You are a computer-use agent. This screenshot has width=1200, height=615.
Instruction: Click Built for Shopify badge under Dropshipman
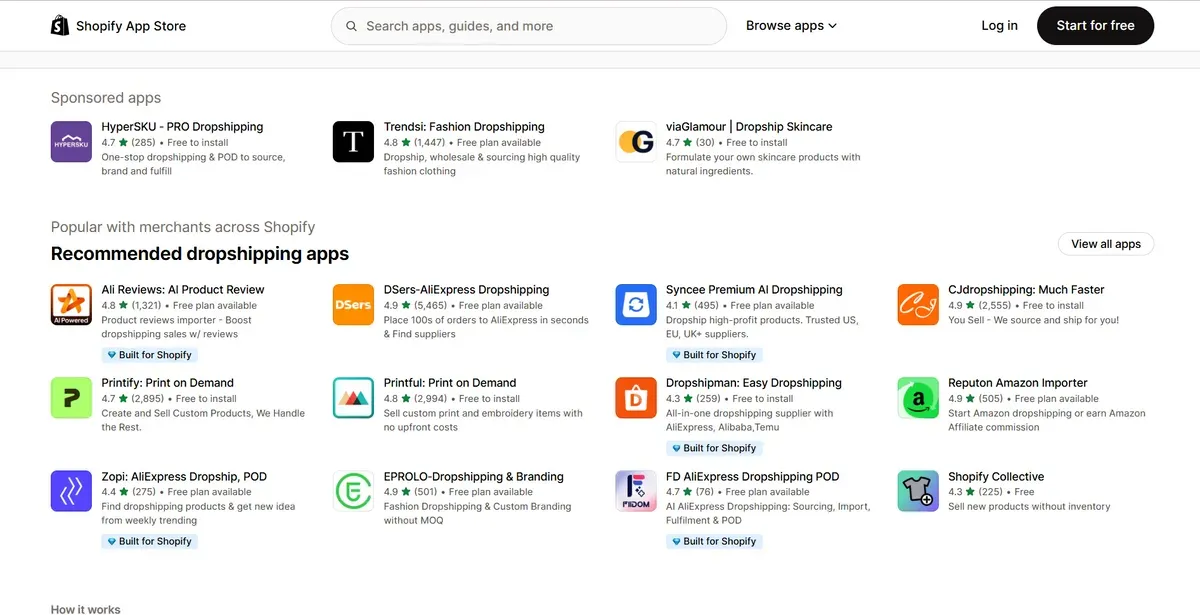[714, 448]
